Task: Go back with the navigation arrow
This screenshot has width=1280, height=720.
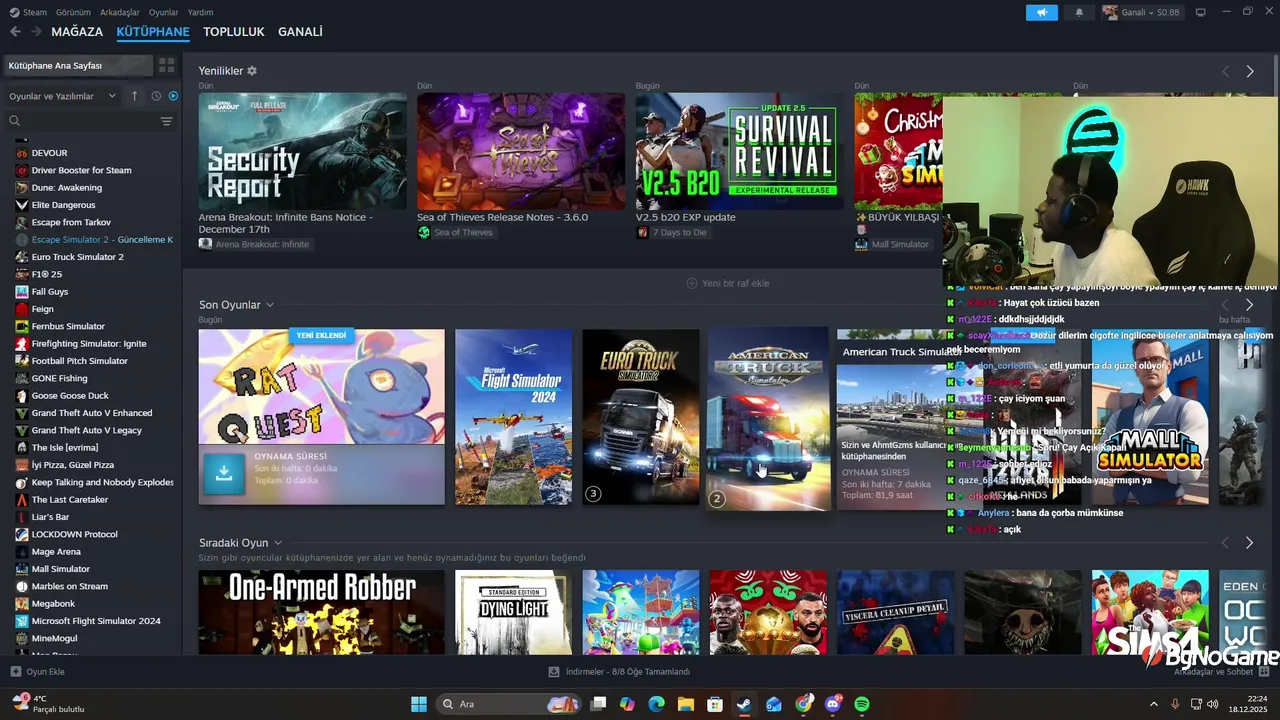Action: (x=15, y=32)
